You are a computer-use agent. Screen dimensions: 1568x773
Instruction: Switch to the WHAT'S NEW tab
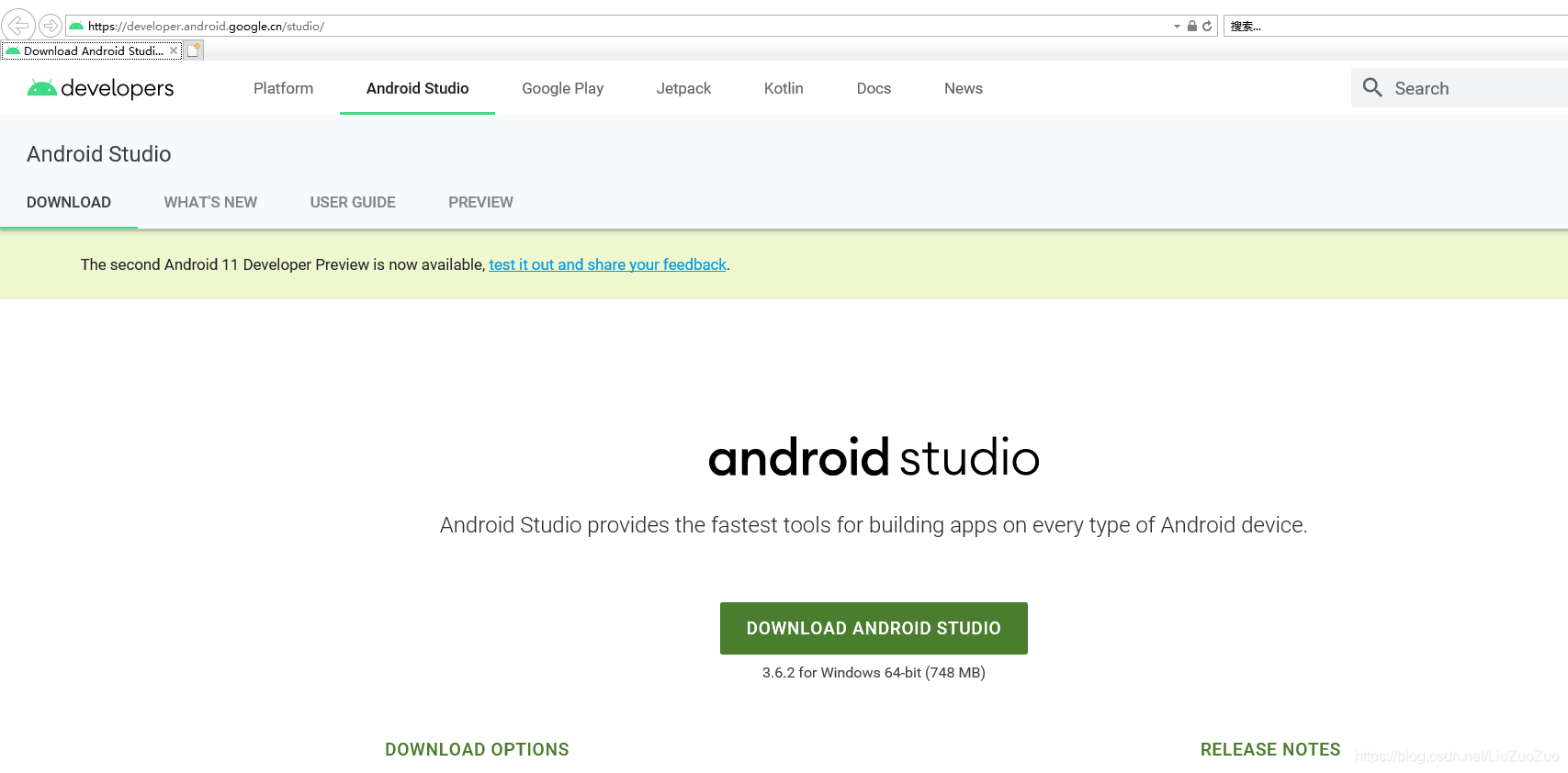click(210, 202)
